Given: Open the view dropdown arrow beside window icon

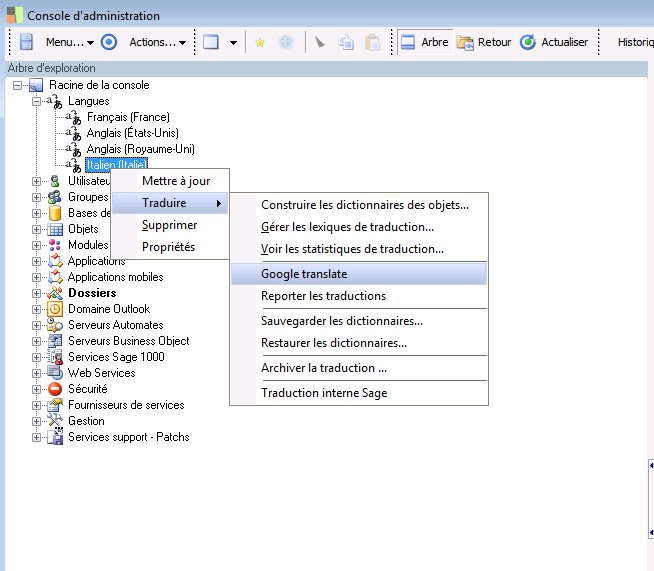Looking at the screenshot, I should click(234, 43).
